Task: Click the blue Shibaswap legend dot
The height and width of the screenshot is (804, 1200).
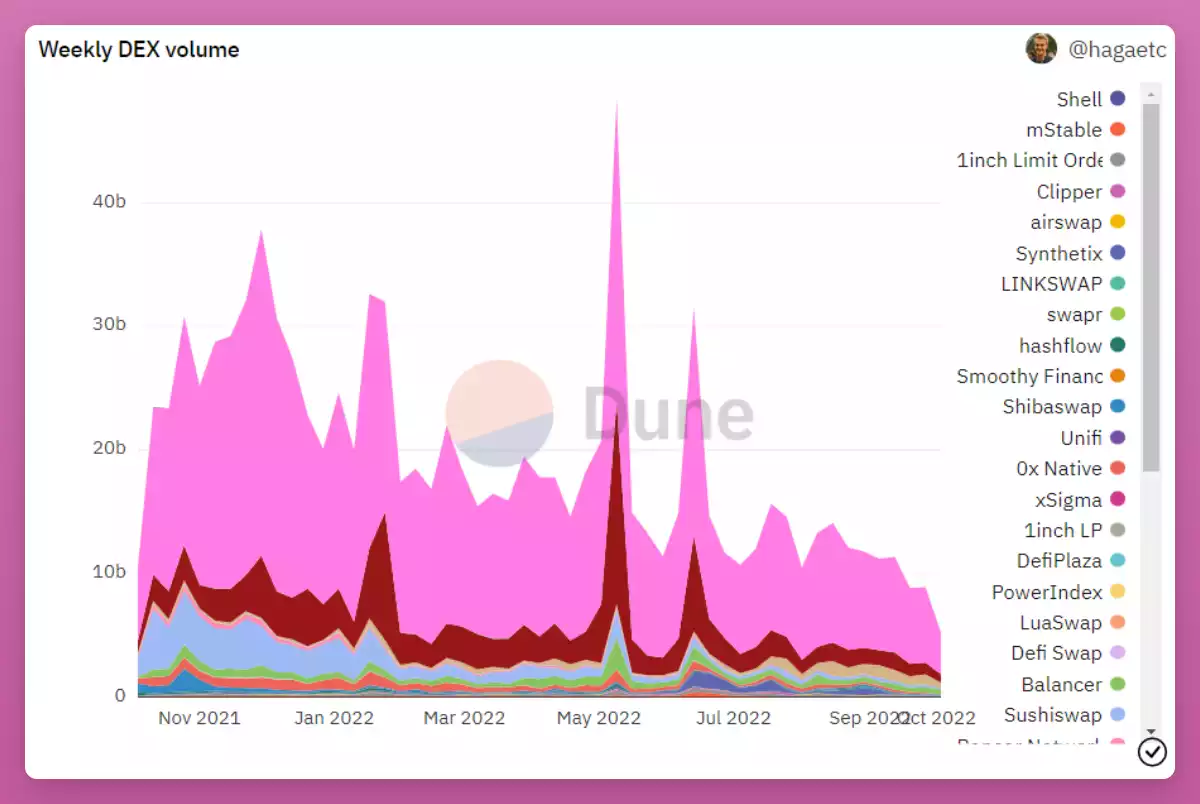Action: pyautogui.click(x=1118, y=407)
